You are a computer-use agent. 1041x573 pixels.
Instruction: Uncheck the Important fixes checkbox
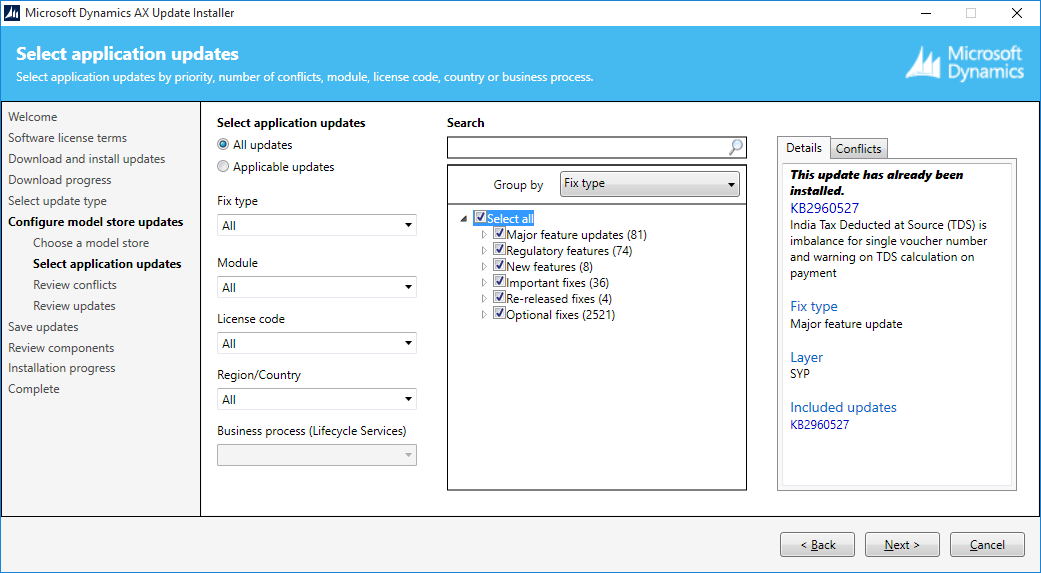pos(499,282)
